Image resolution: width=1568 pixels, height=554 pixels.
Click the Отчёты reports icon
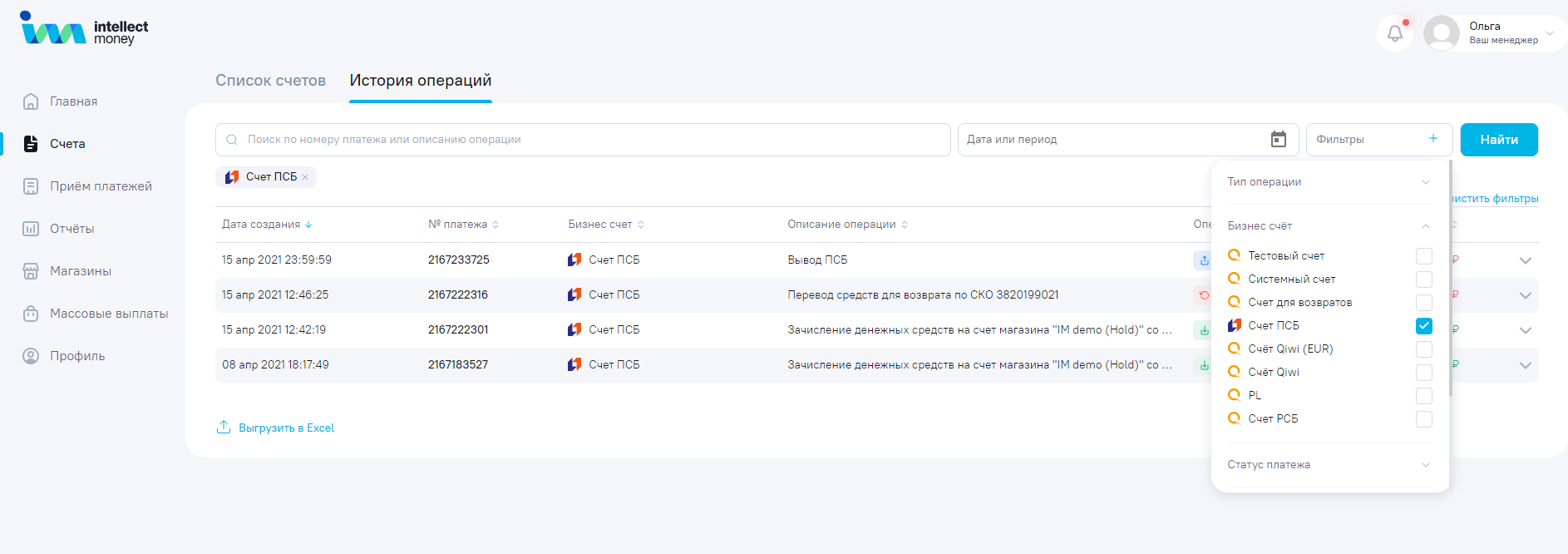tap(31, 229)
